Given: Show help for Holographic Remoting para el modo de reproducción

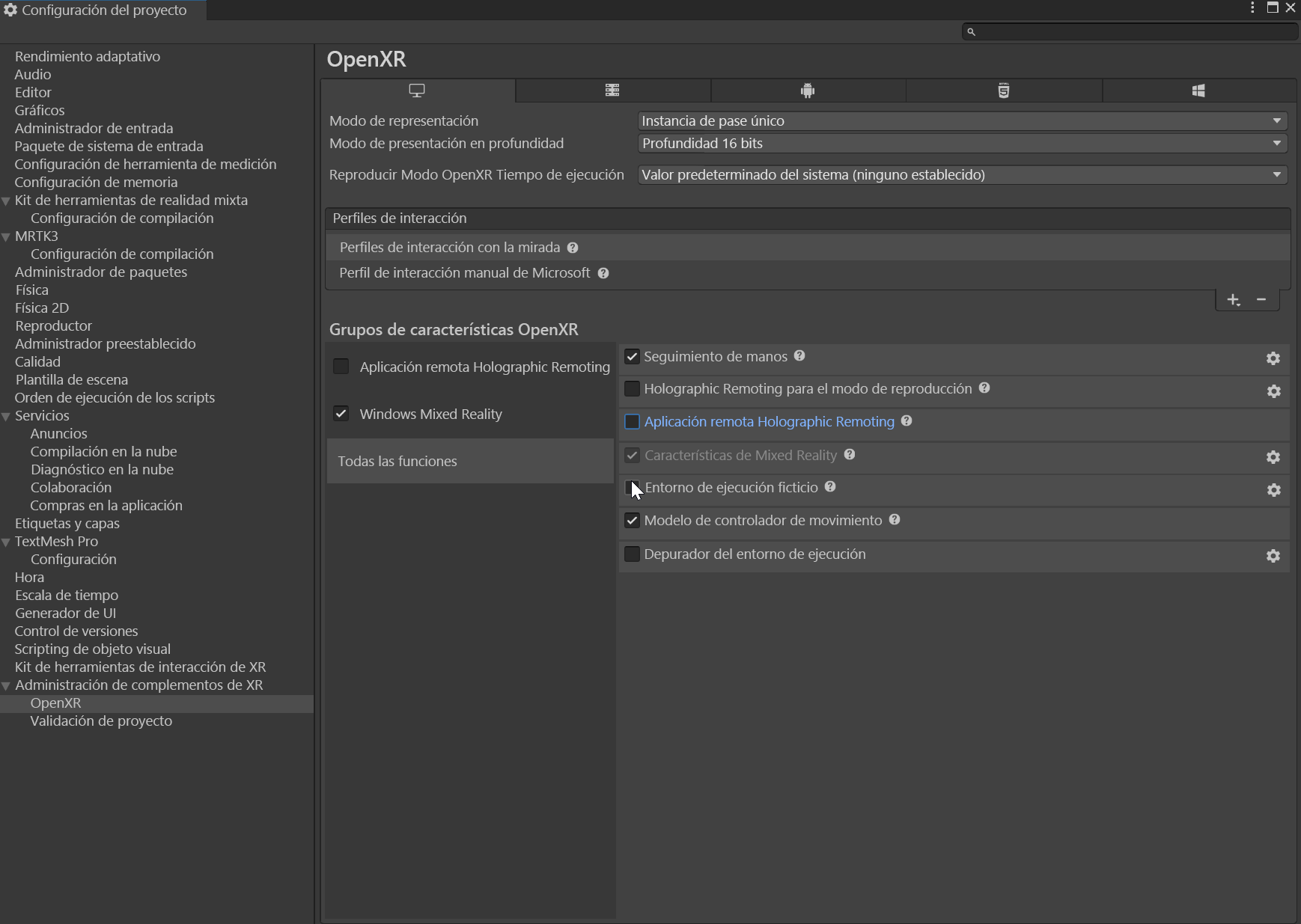Looking at the screenshot, I should pos(984,388).
